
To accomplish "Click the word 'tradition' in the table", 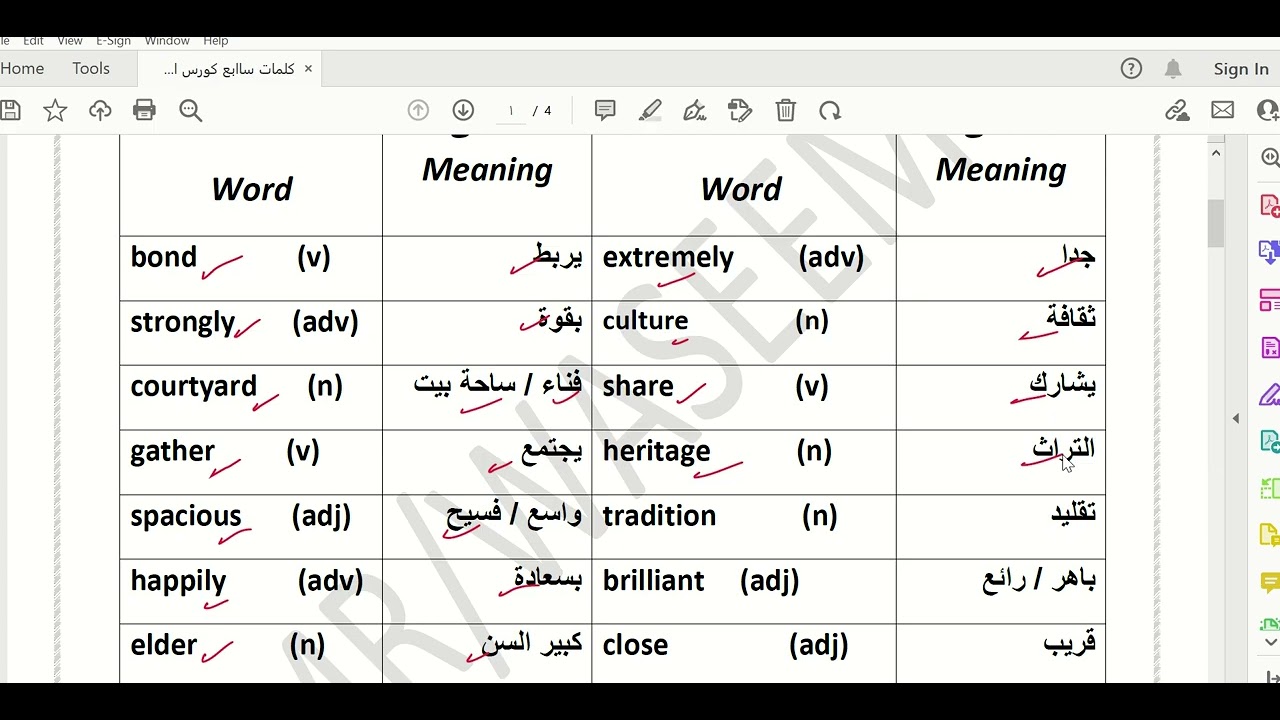I will point(660,516).
